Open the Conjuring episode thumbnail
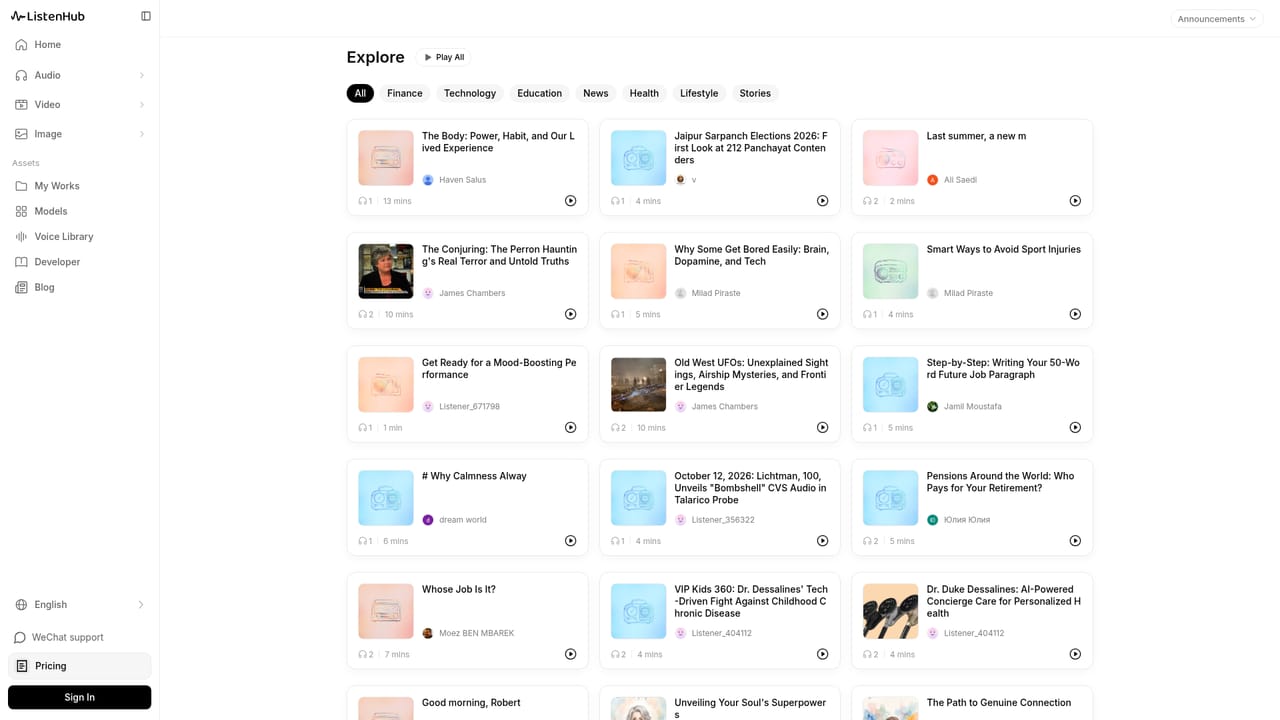 tap(386, 271)
